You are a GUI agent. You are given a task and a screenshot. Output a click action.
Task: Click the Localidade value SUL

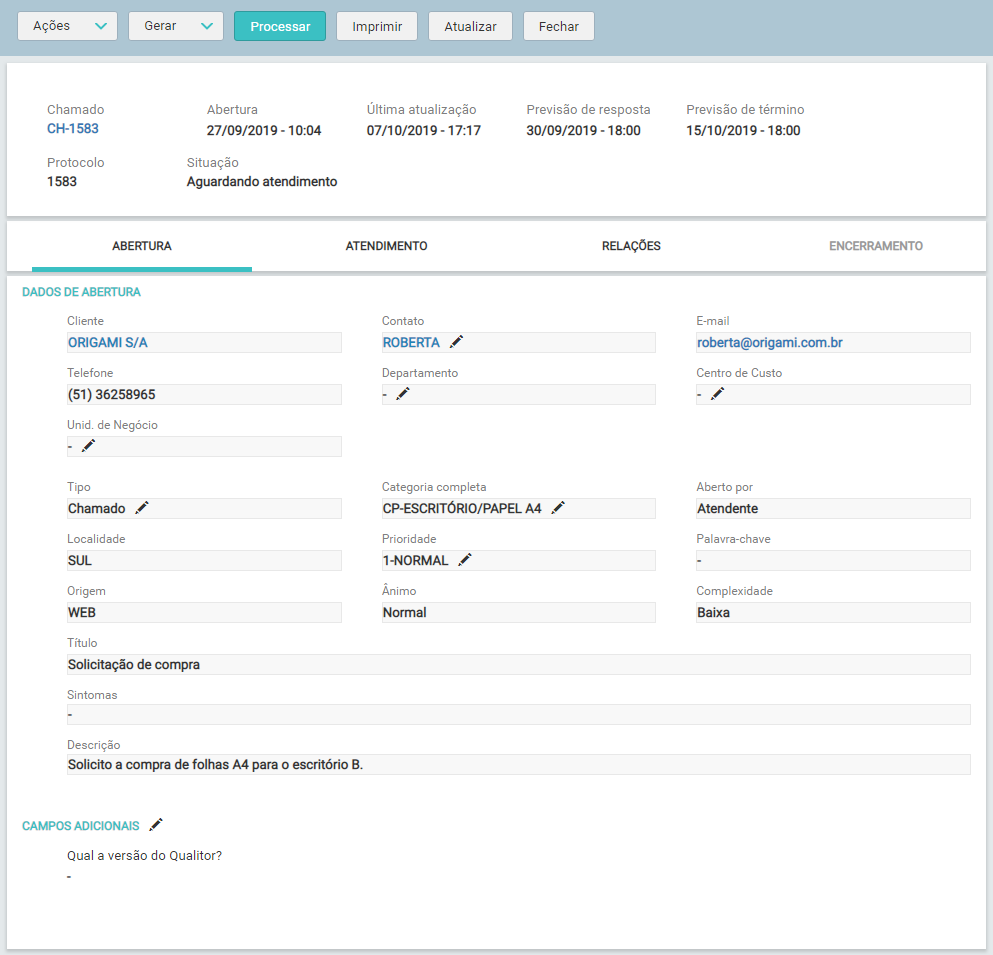(x=80, y=560)
